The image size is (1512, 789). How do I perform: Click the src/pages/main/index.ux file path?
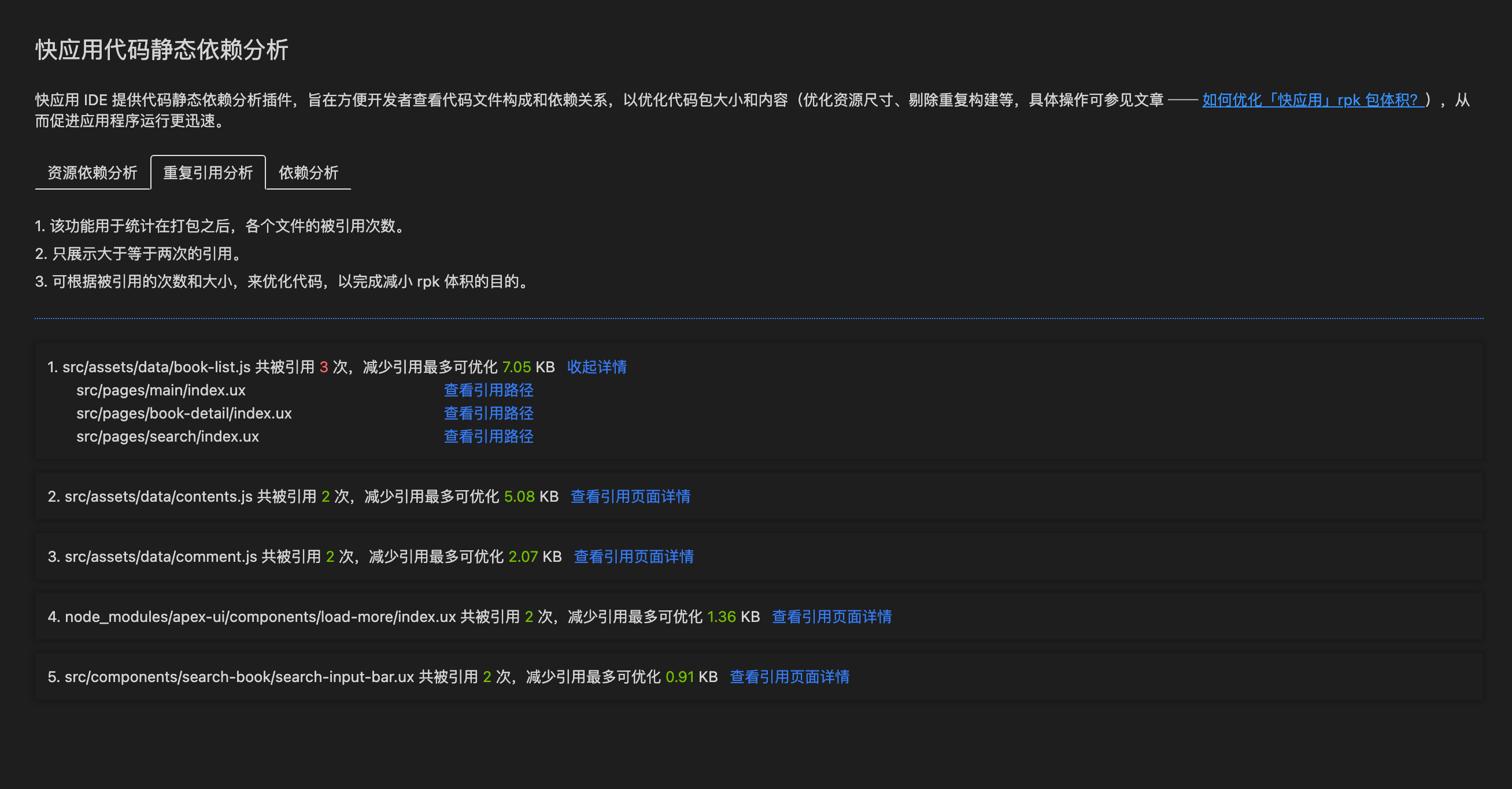point(161,390)
